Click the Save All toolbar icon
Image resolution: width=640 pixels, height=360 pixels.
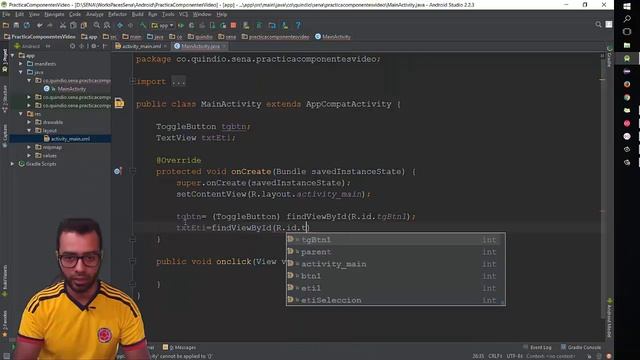tap(16, 25)
